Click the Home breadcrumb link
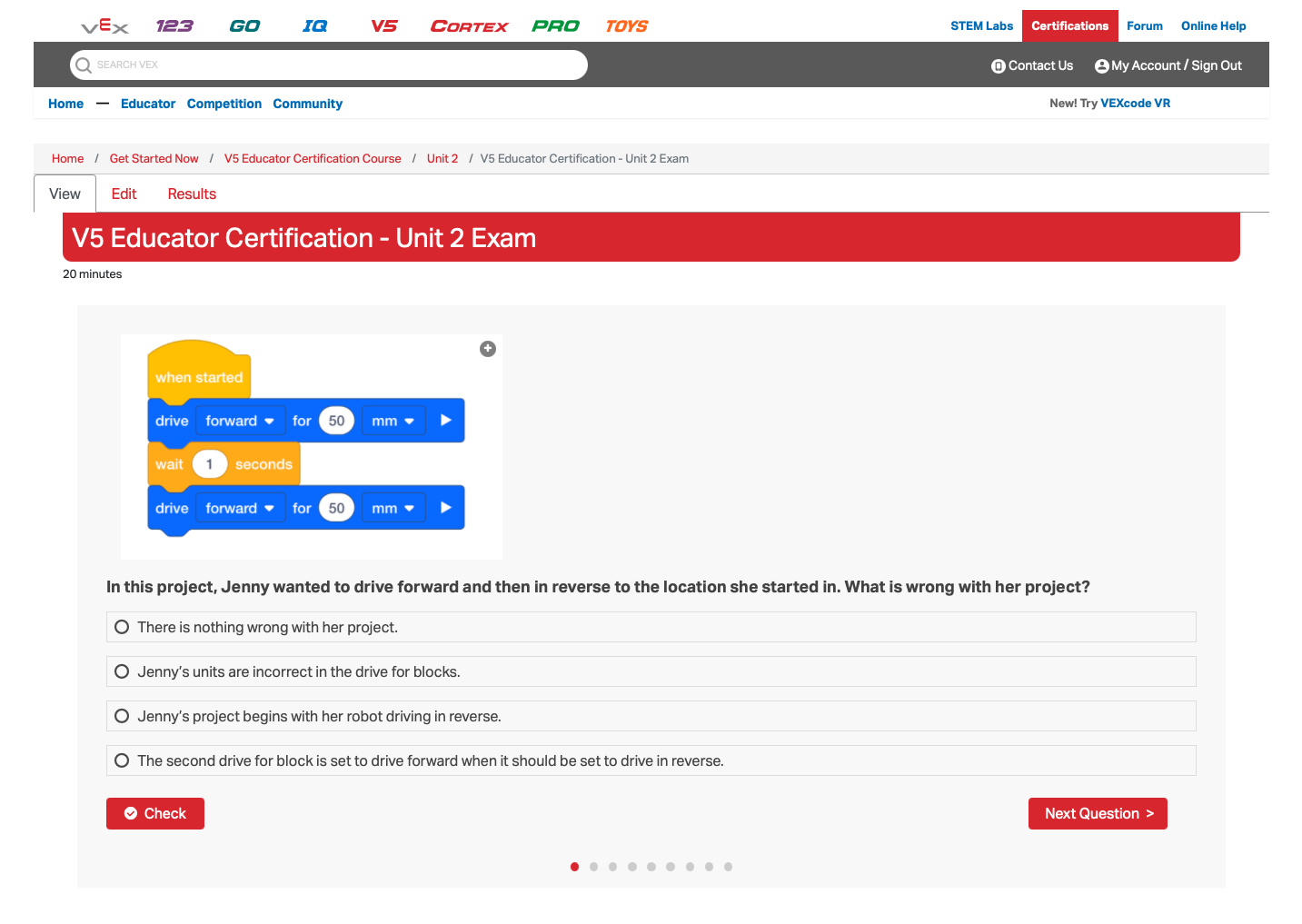 point(67,158)
